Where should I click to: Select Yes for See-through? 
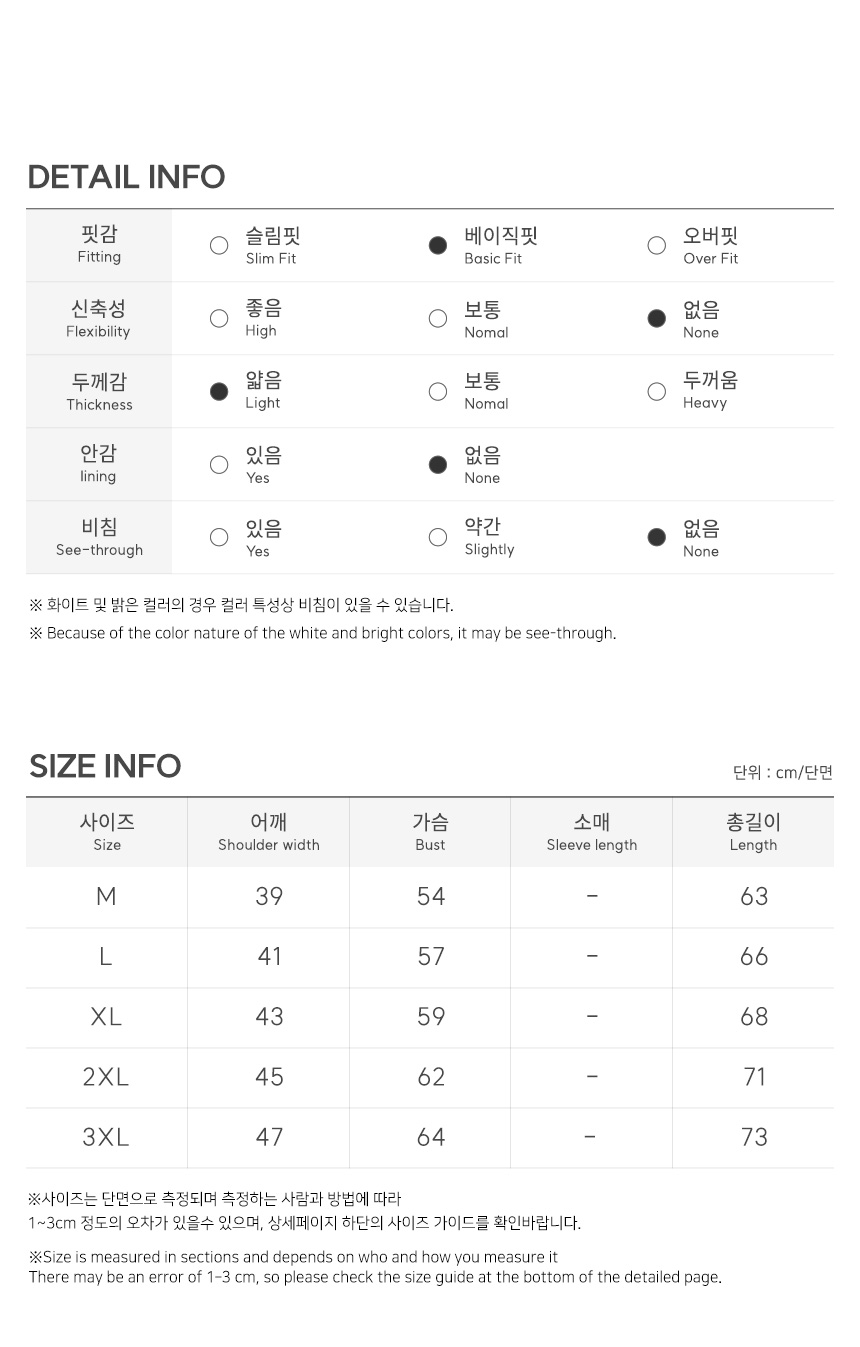219,537
